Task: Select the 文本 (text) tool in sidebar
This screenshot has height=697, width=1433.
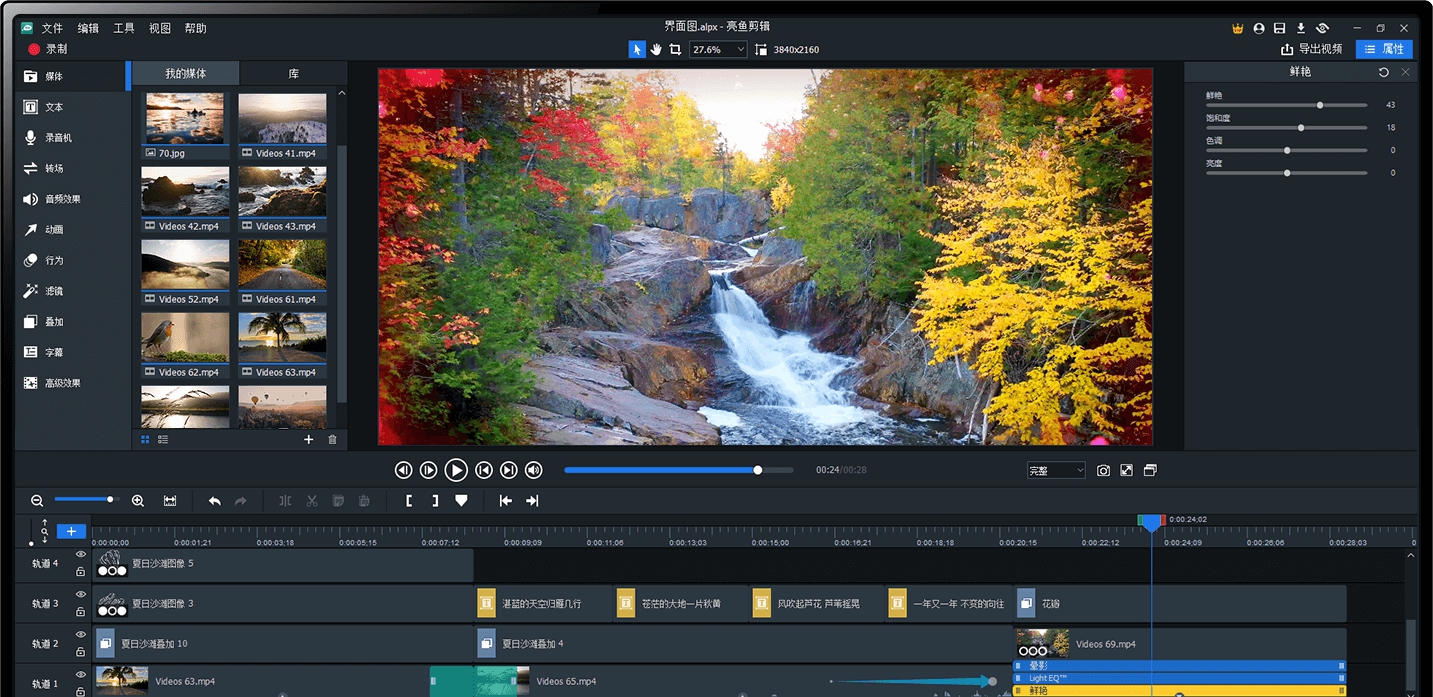Action: point(31,106)
